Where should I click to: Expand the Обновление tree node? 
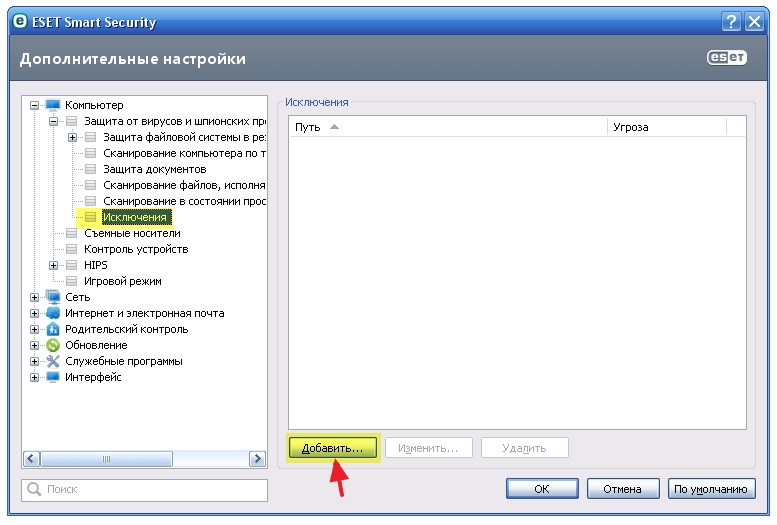click(34, 345)
